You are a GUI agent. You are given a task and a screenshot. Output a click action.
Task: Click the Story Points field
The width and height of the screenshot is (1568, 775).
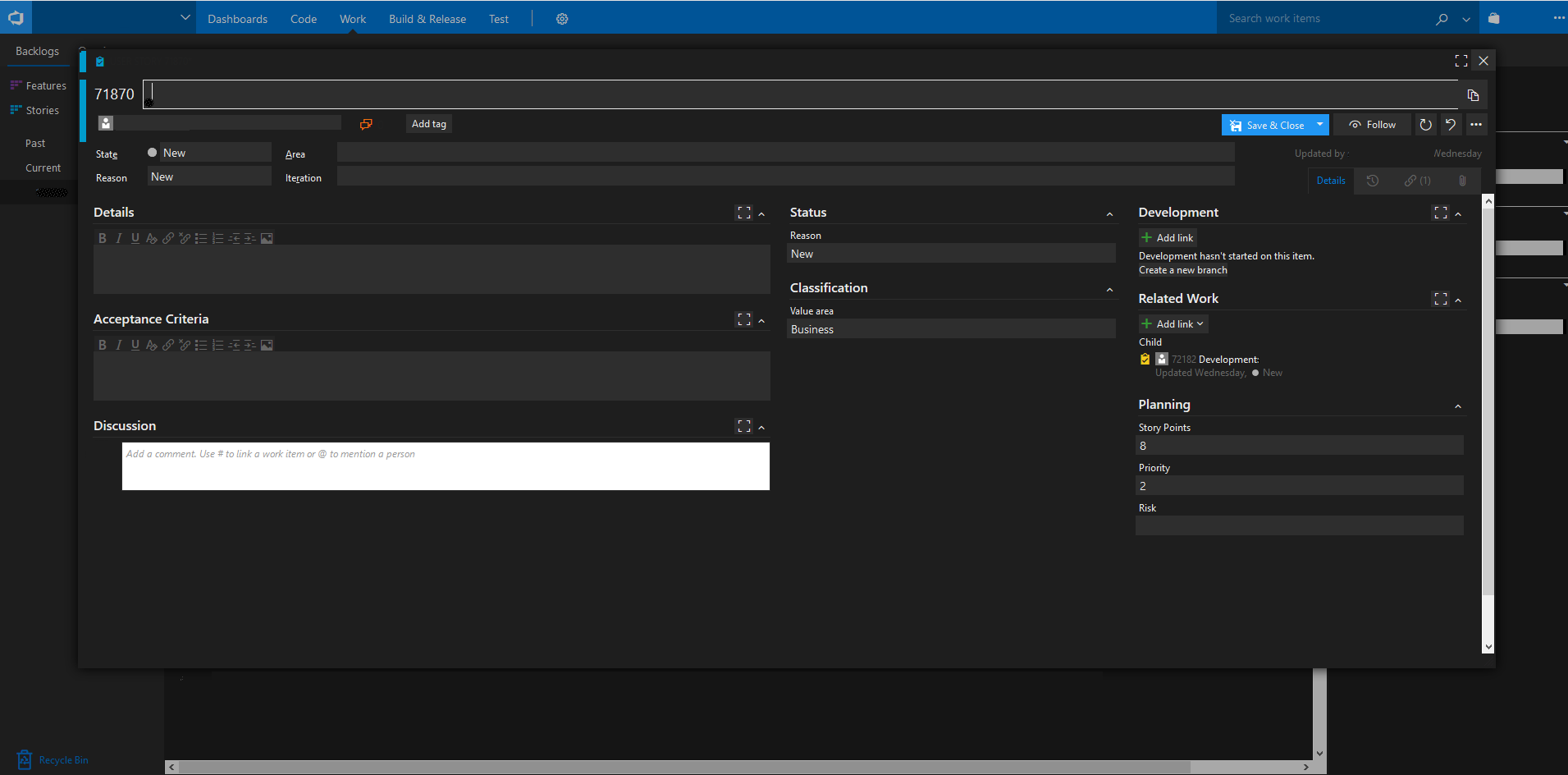pos(1299,446)
